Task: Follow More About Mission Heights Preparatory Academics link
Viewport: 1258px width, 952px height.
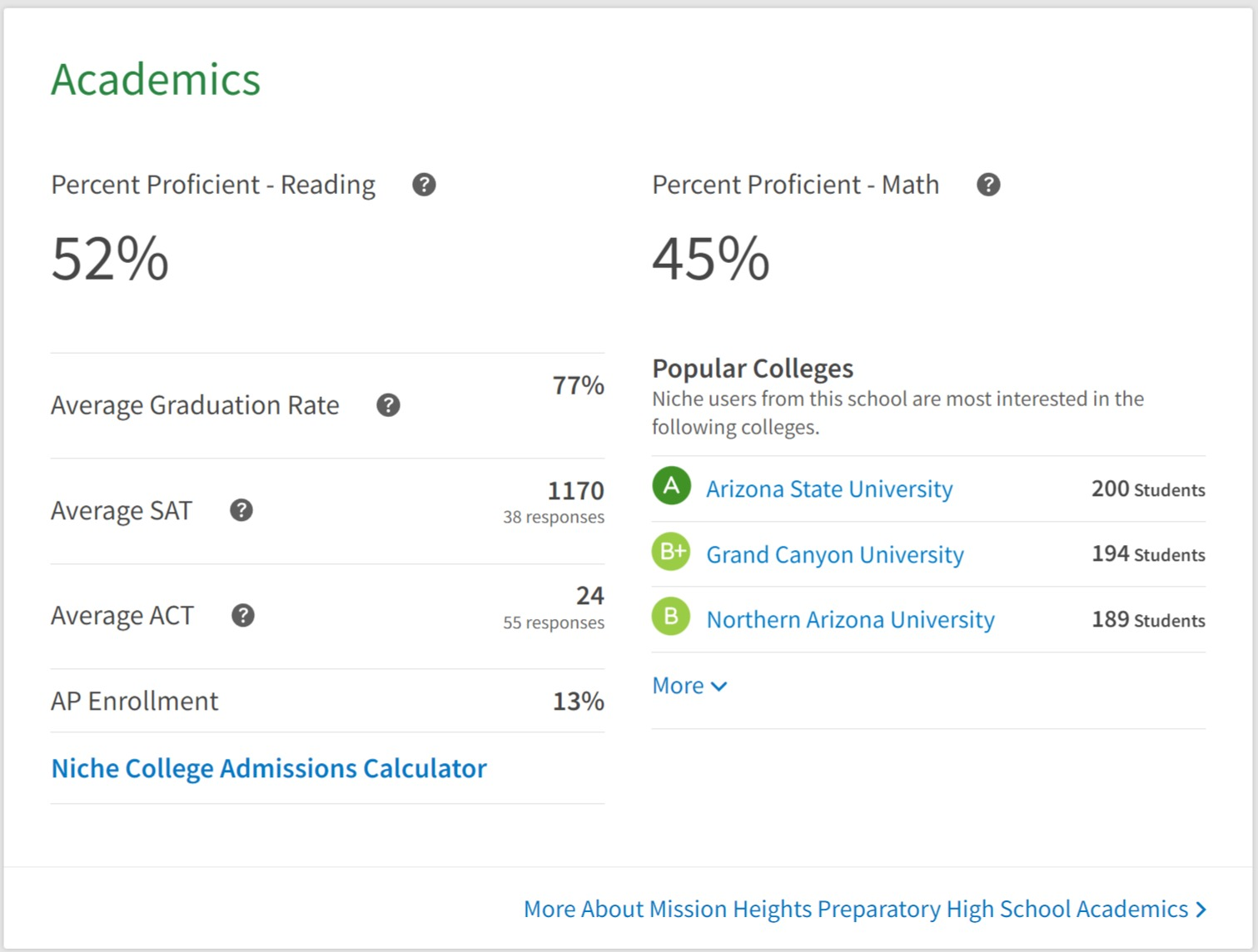Action: click(x=864, y=909)
